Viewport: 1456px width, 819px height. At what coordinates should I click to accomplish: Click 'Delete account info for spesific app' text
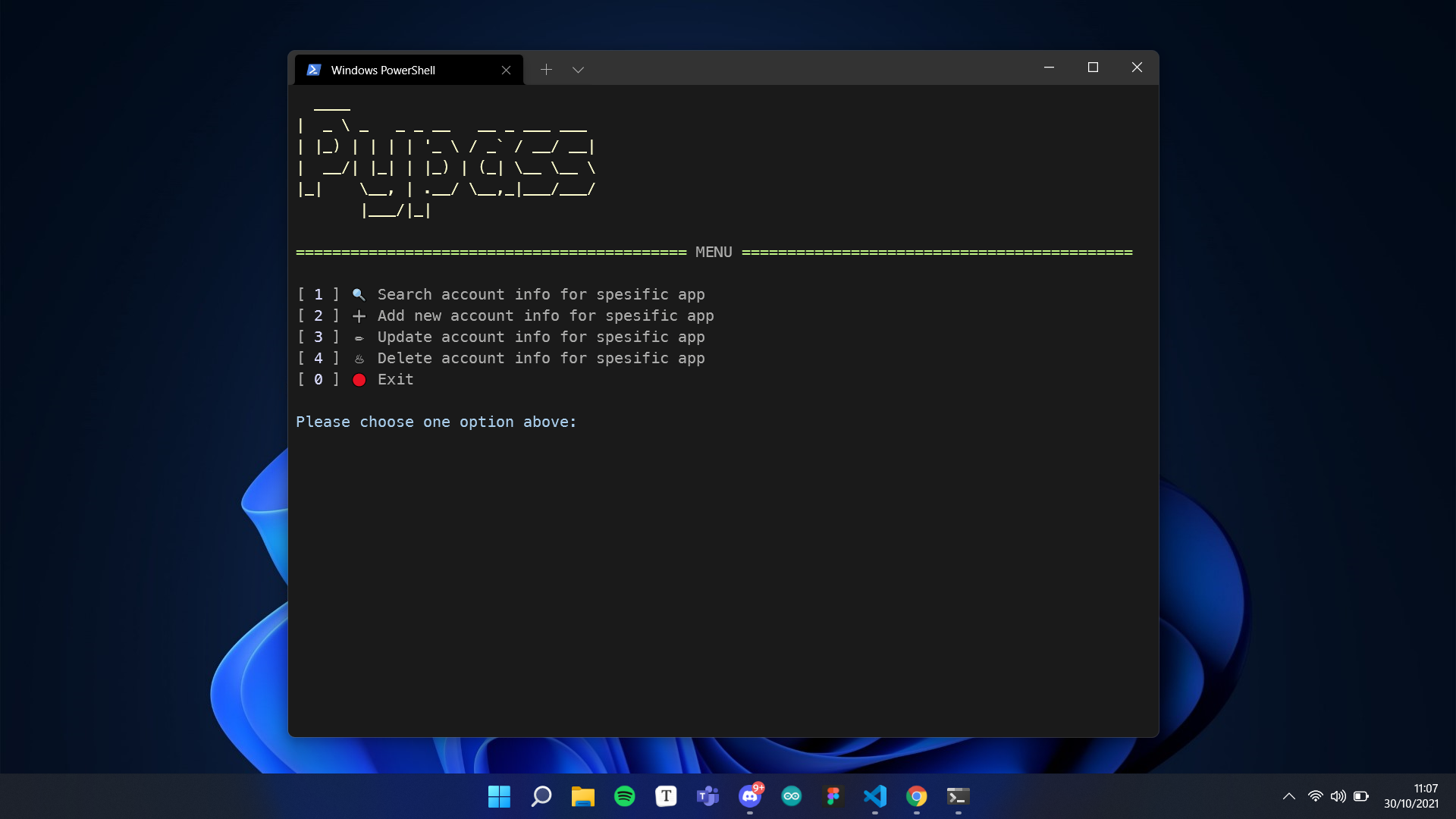click(541, 358)
